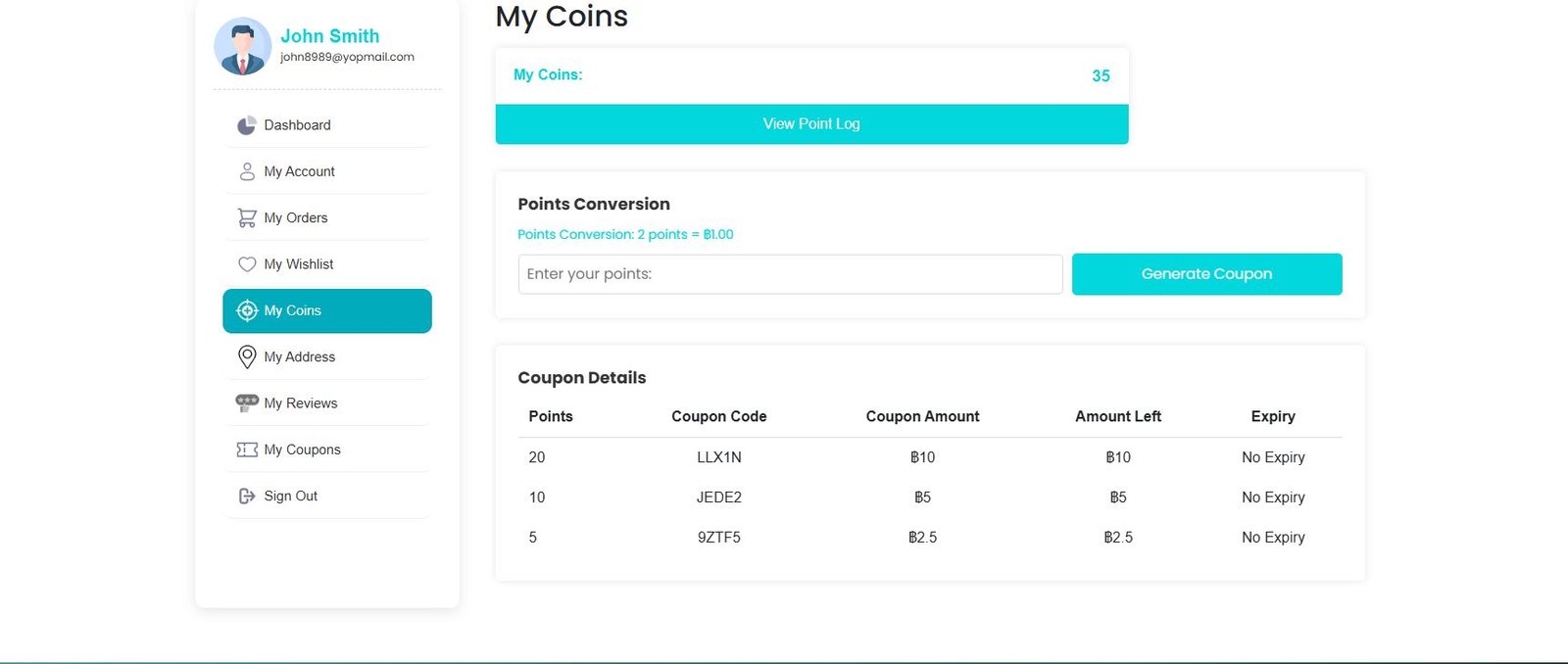Screen dimensions: 1568x664
Task: Select coupon code LLX1N
Action: [x=718, y=457]
